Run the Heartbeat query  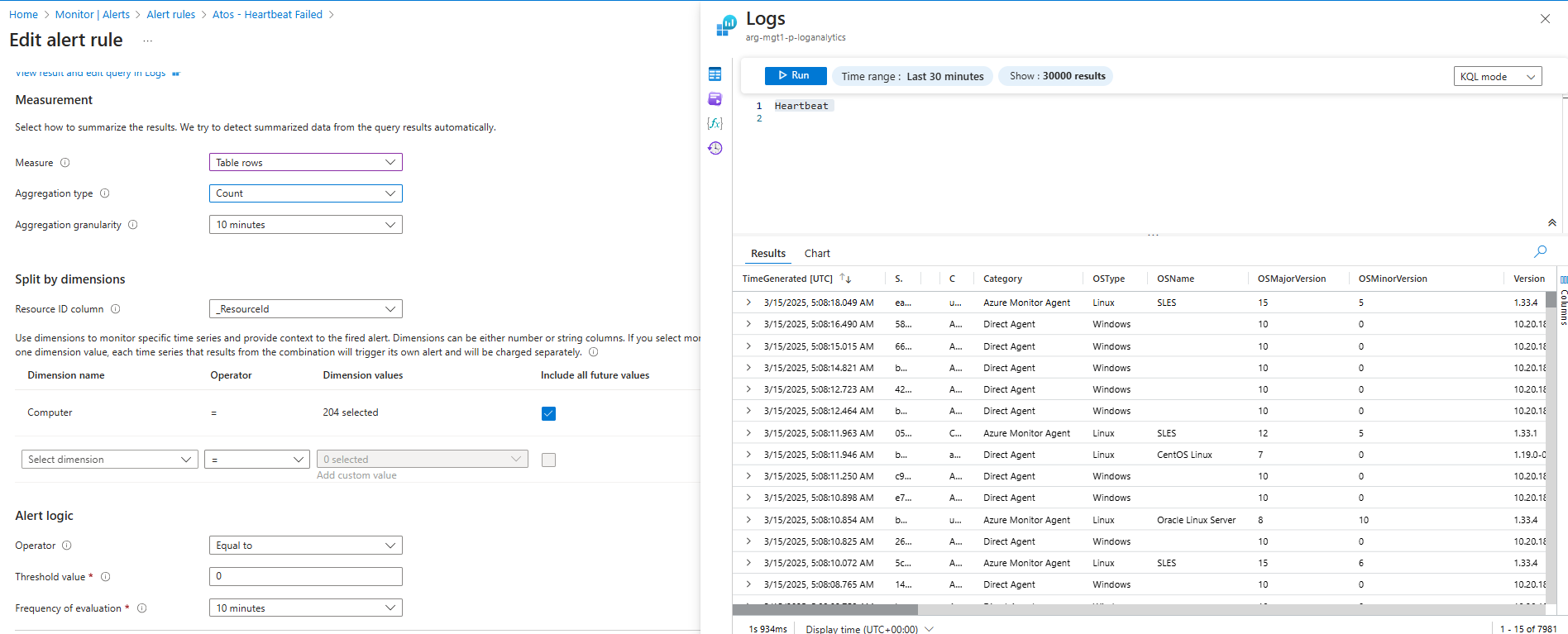(x=796, y=76)
